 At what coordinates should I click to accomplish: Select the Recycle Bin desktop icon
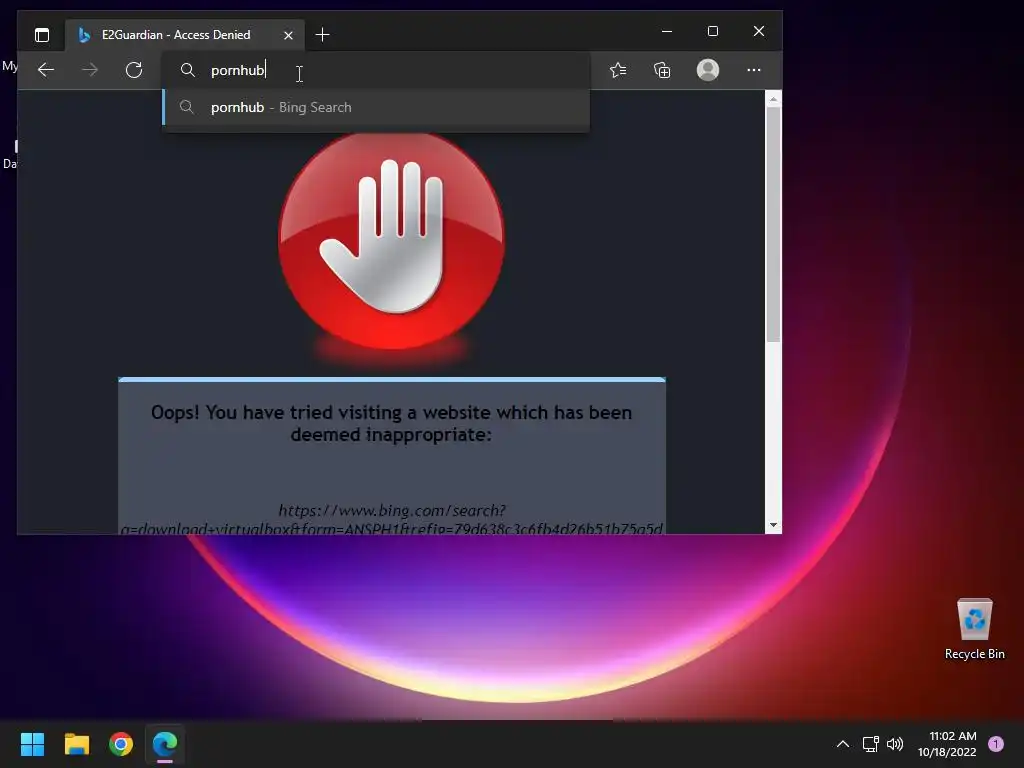click(x=974, y=630)
